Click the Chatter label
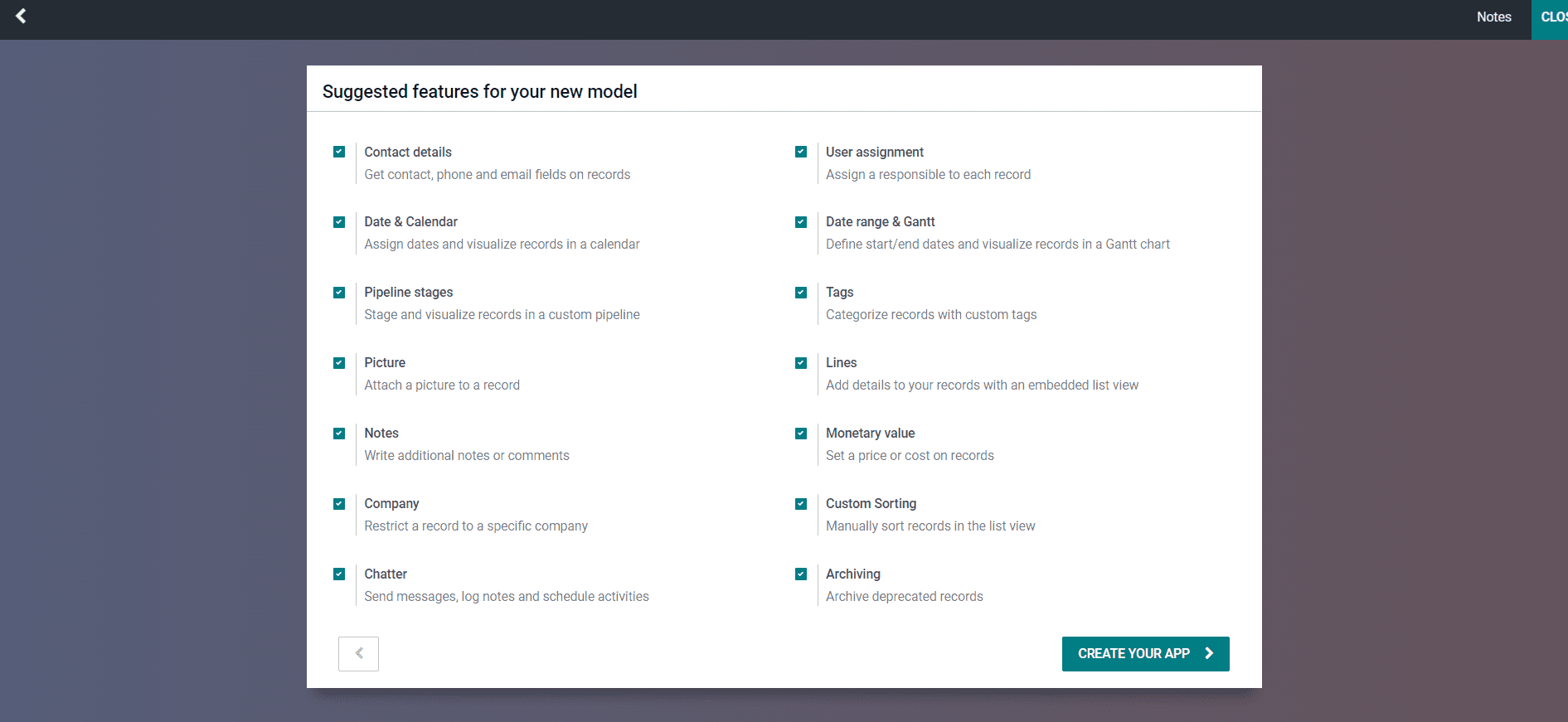The width and height of the screenshot is (1568, 722). [386, 574]
